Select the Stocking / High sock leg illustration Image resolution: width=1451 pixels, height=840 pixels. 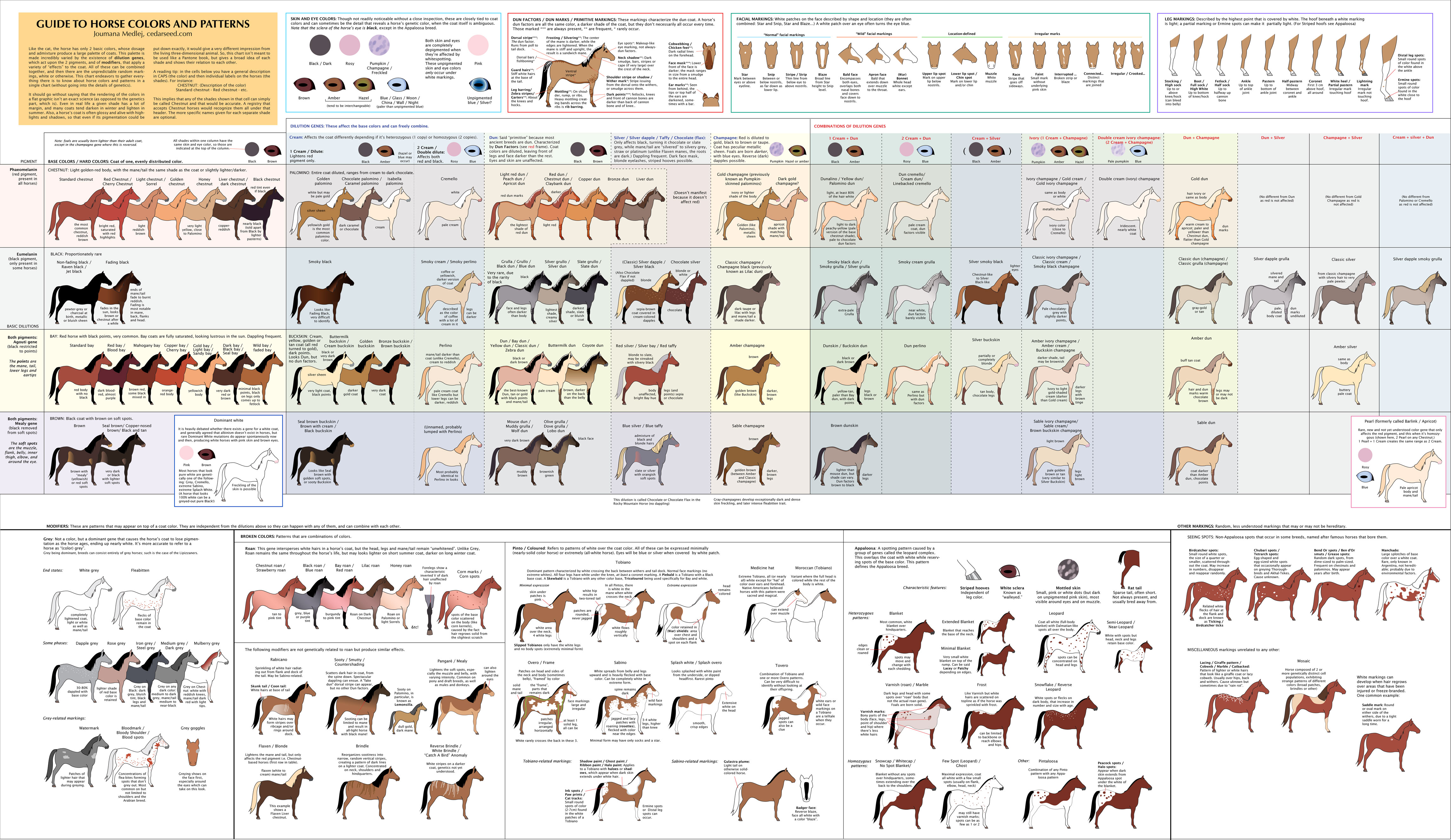(1172, 56)
